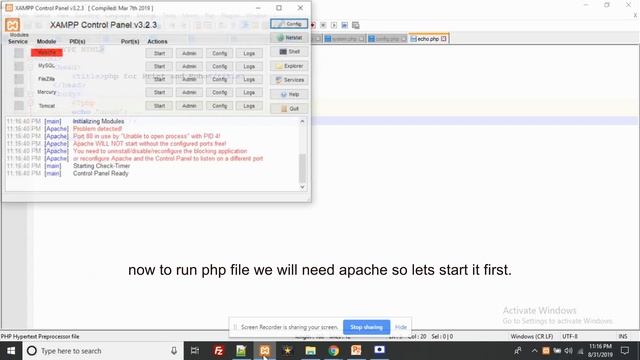Hide the screen sharing notice
This screenshot has height=360, width=640.
coord(401,327)
